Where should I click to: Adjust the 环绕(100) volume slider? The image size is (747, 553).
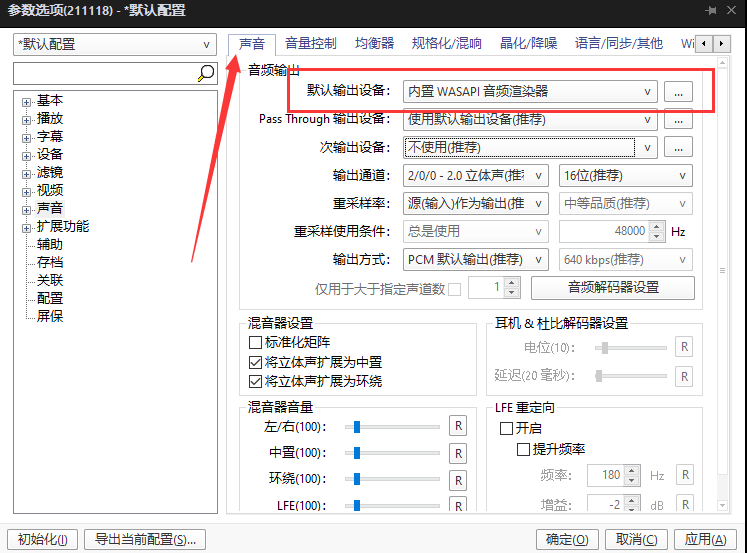coord(392,479)
